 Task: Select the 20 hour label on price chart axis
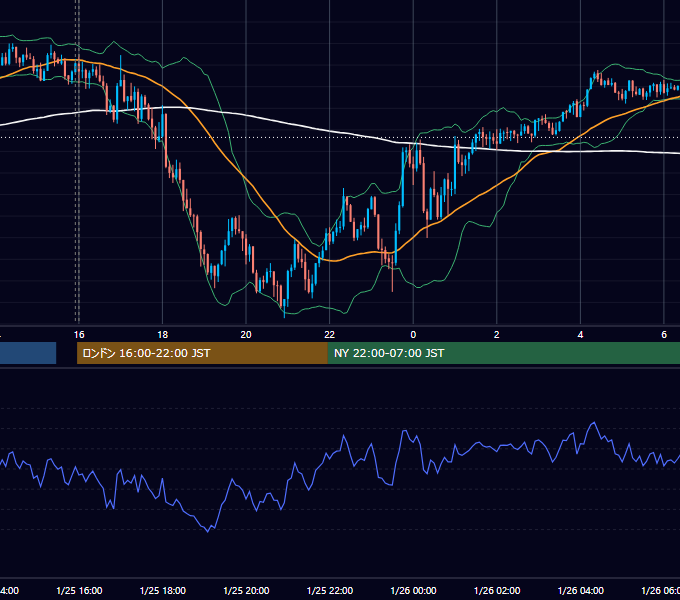coord(246,335)
